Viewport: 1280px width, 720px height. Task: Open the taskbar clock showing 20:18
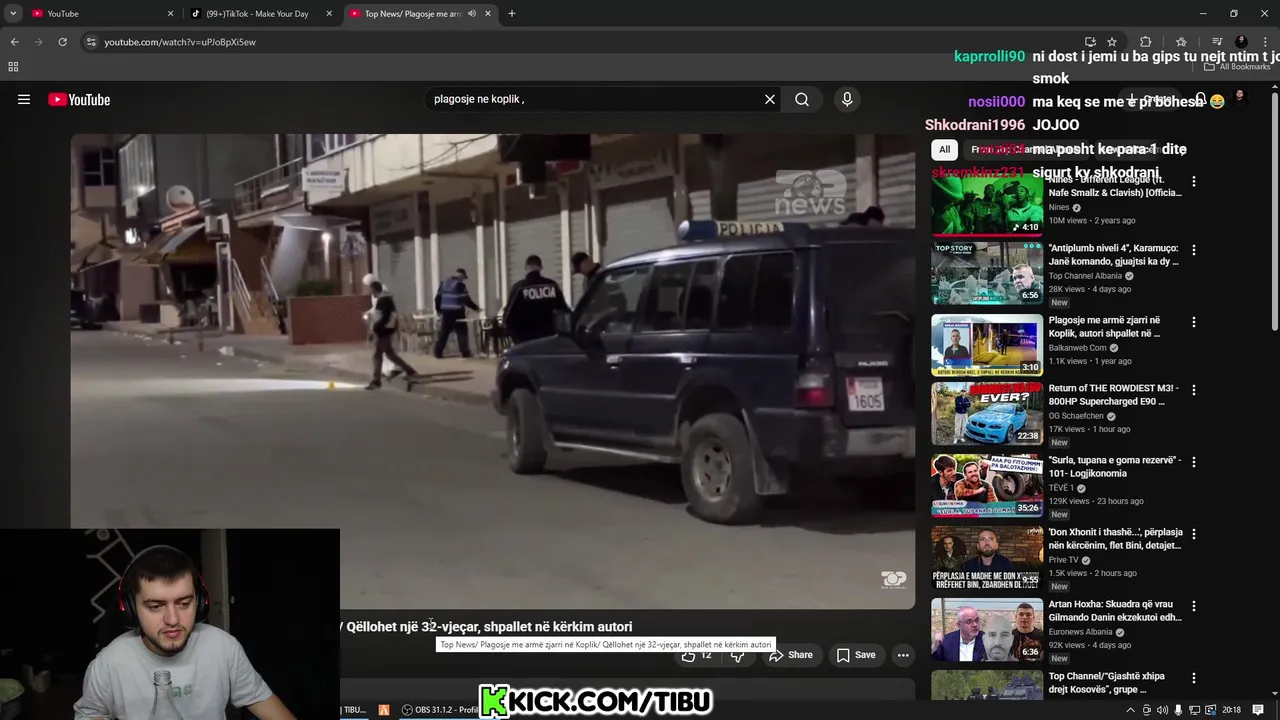[1231, 710]
